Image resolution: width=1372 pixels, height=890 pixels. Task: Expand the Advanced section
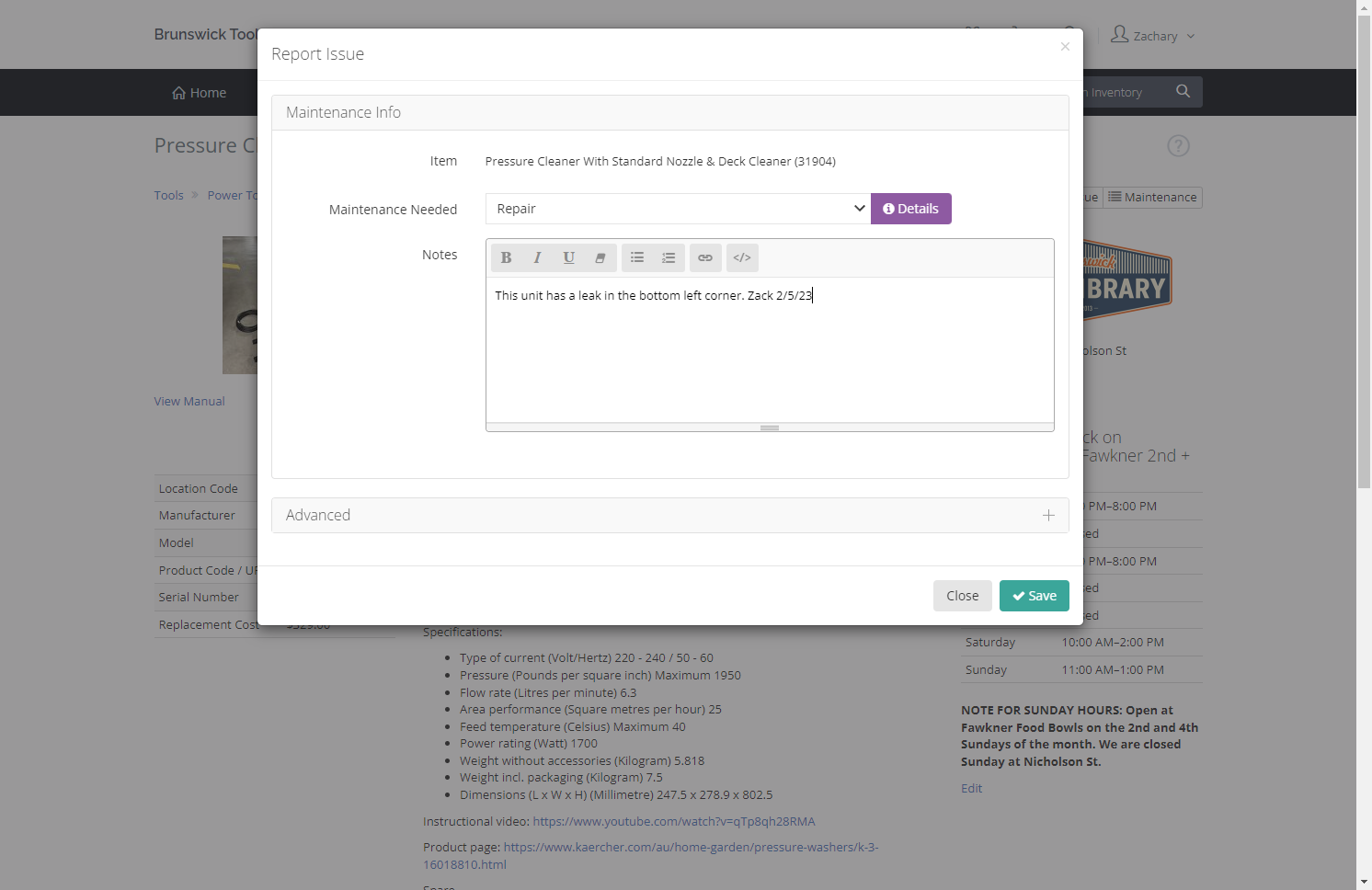point(670,516)
